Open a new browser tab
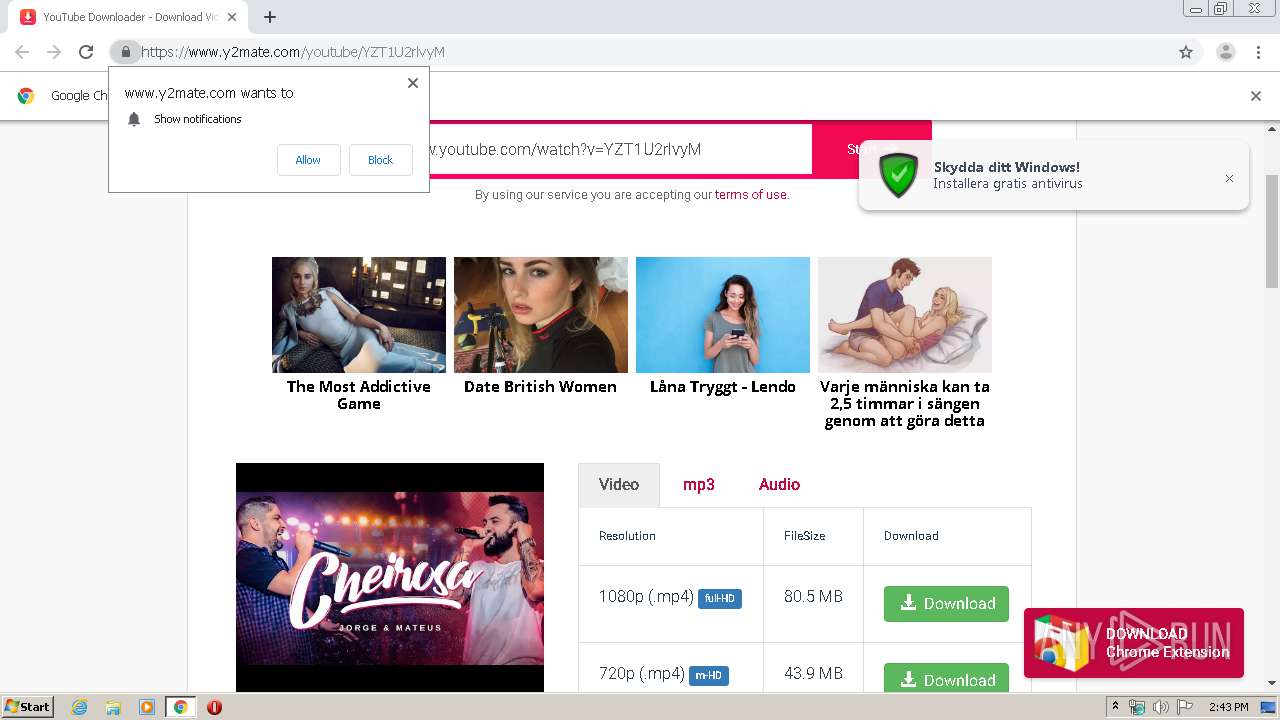 270,17
